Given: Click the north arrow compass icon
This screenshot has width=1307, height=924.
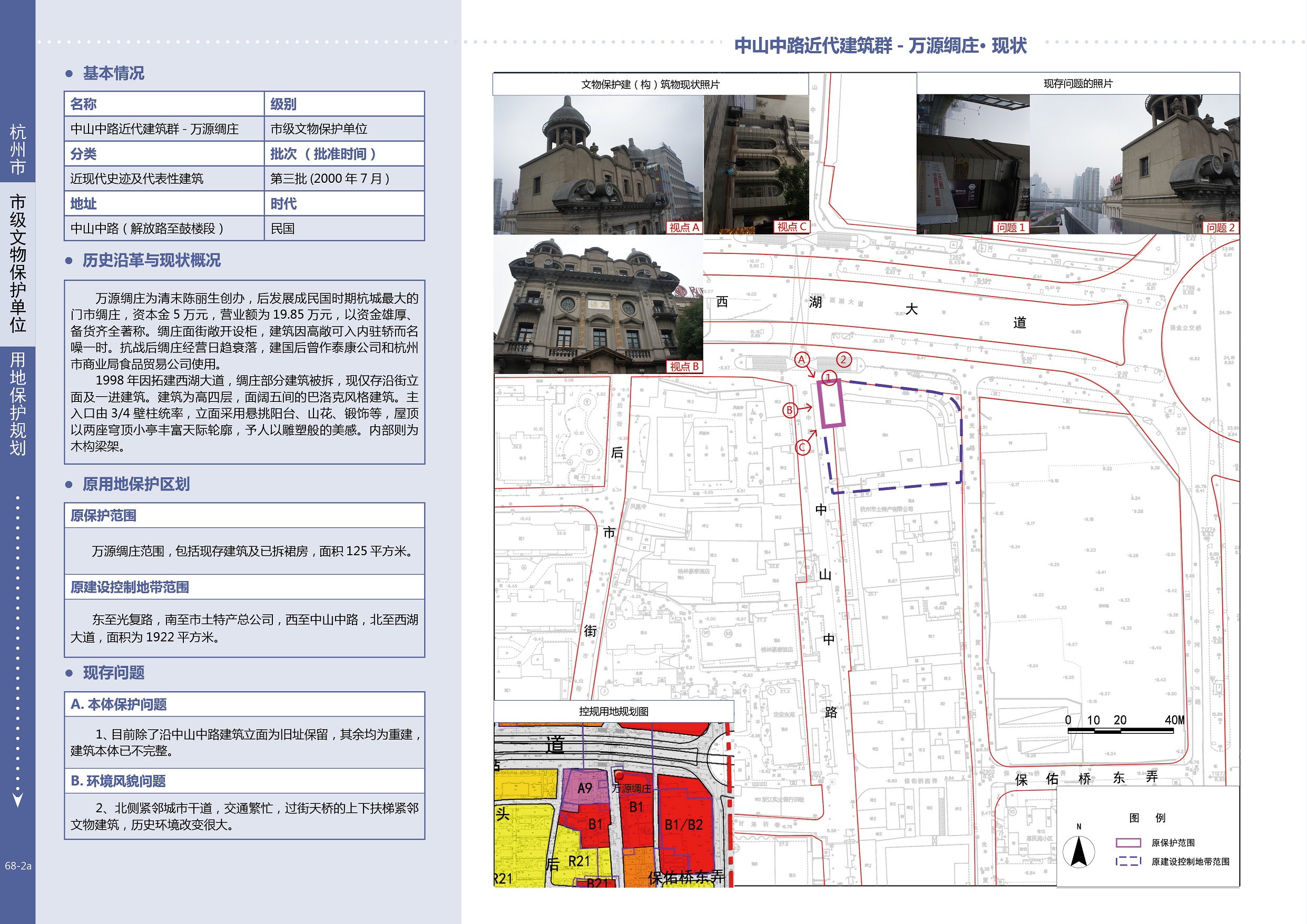Looking at the screenshot, I should tap(1078, 852).
